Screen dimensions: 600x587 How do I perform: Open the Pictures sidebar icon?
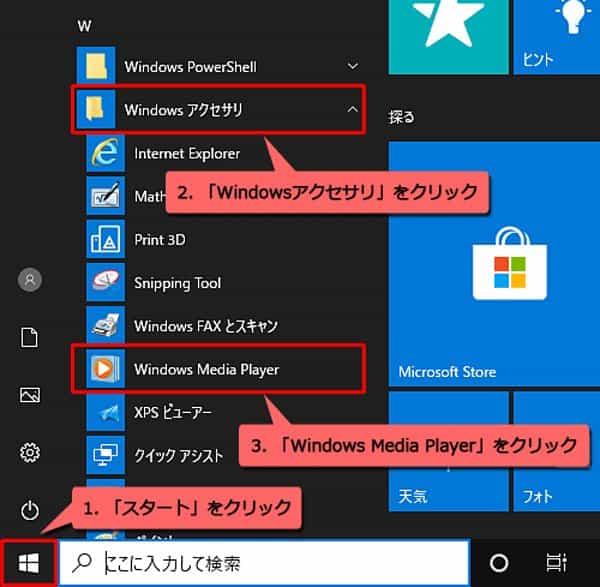29,395
